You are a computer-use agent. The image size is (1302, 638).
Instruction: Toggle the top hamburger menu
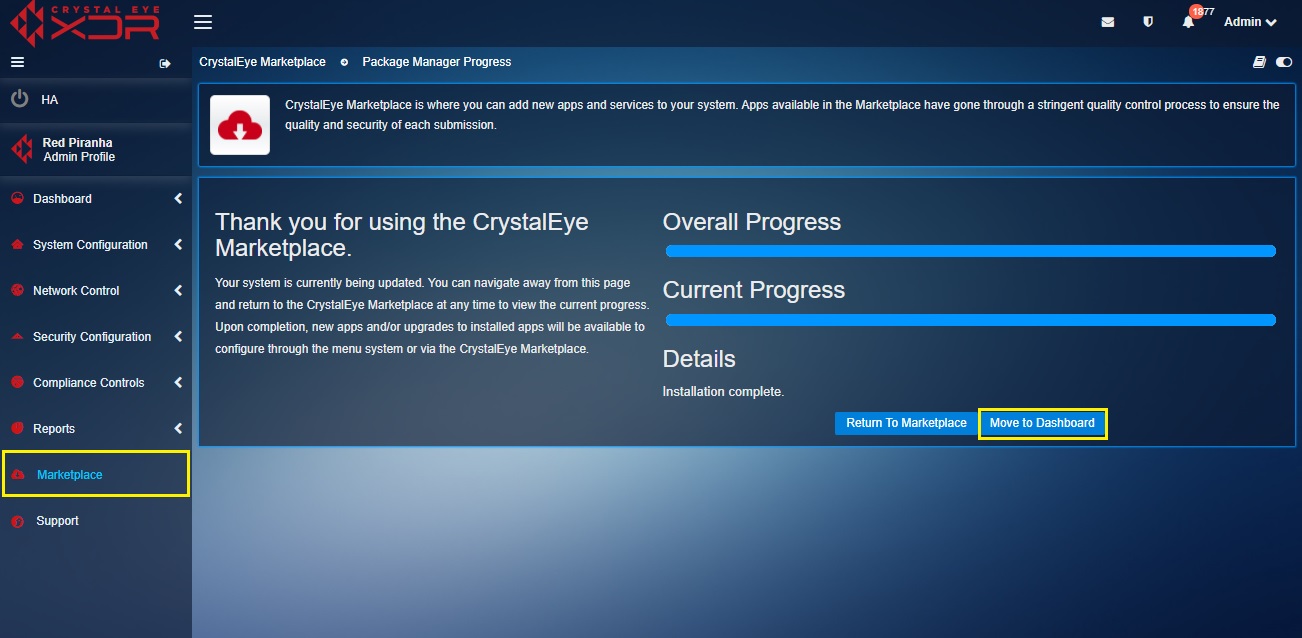pyautogui.click(x=203, y=22)
